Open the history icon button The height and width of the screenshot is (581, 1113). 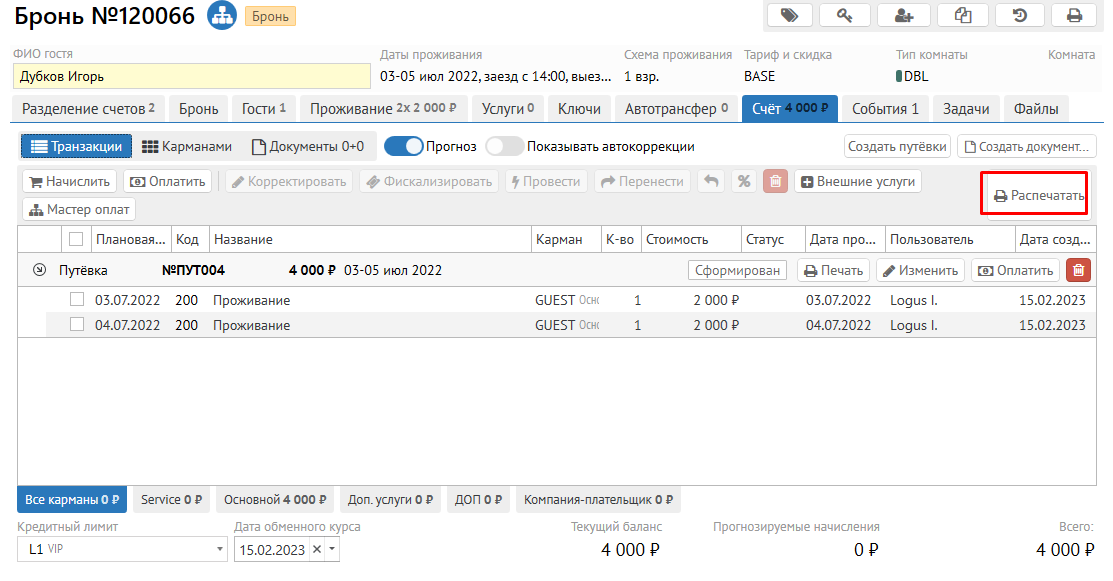coord(1019,15)
